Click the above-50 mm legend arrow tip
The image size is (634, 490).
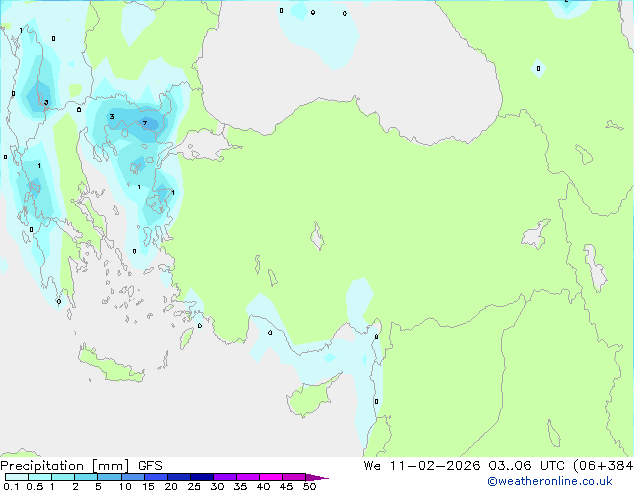317,477
